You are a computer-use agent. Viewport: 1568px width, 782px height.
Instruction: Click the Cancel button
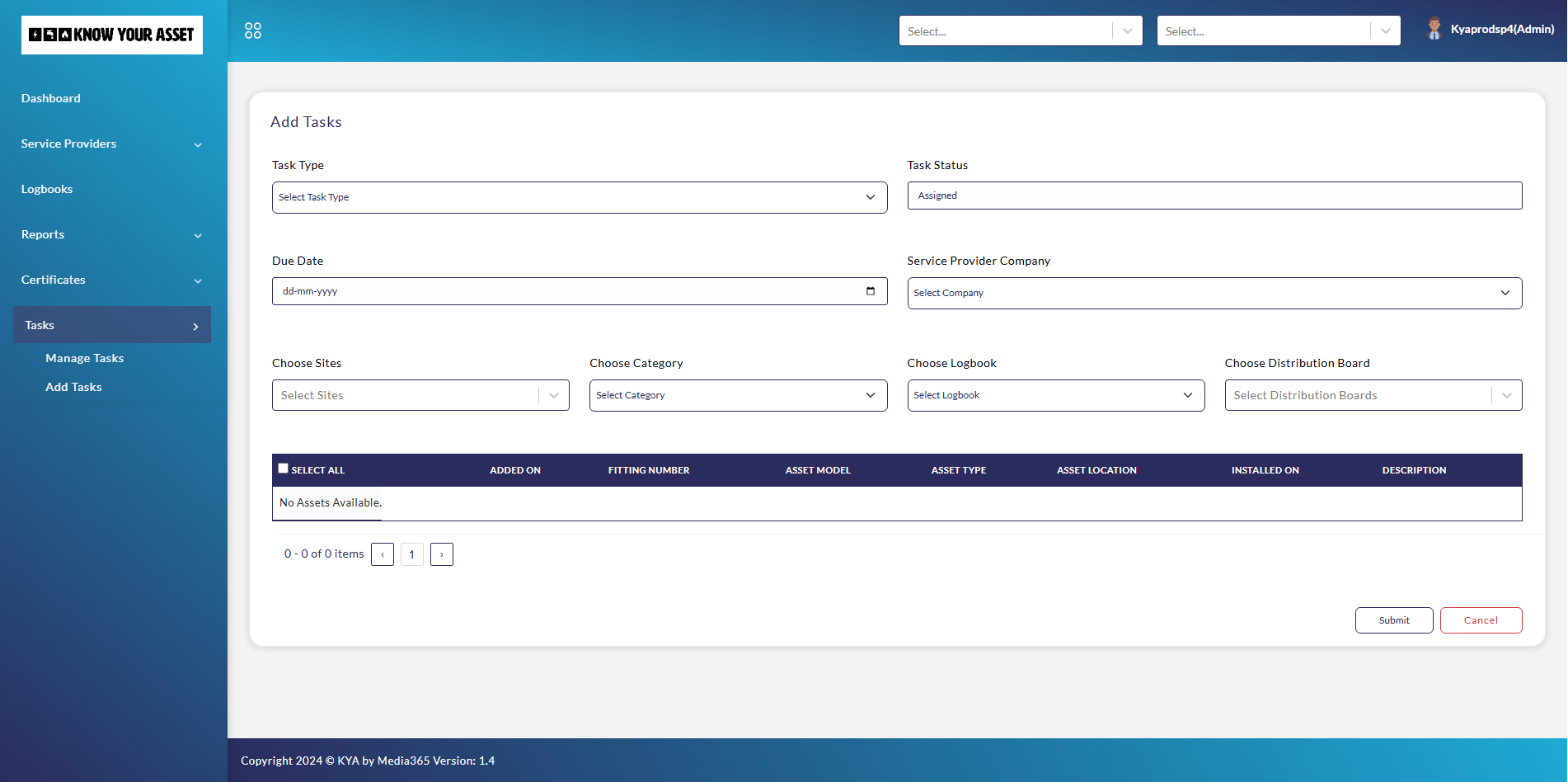(x=1480, y=620)
